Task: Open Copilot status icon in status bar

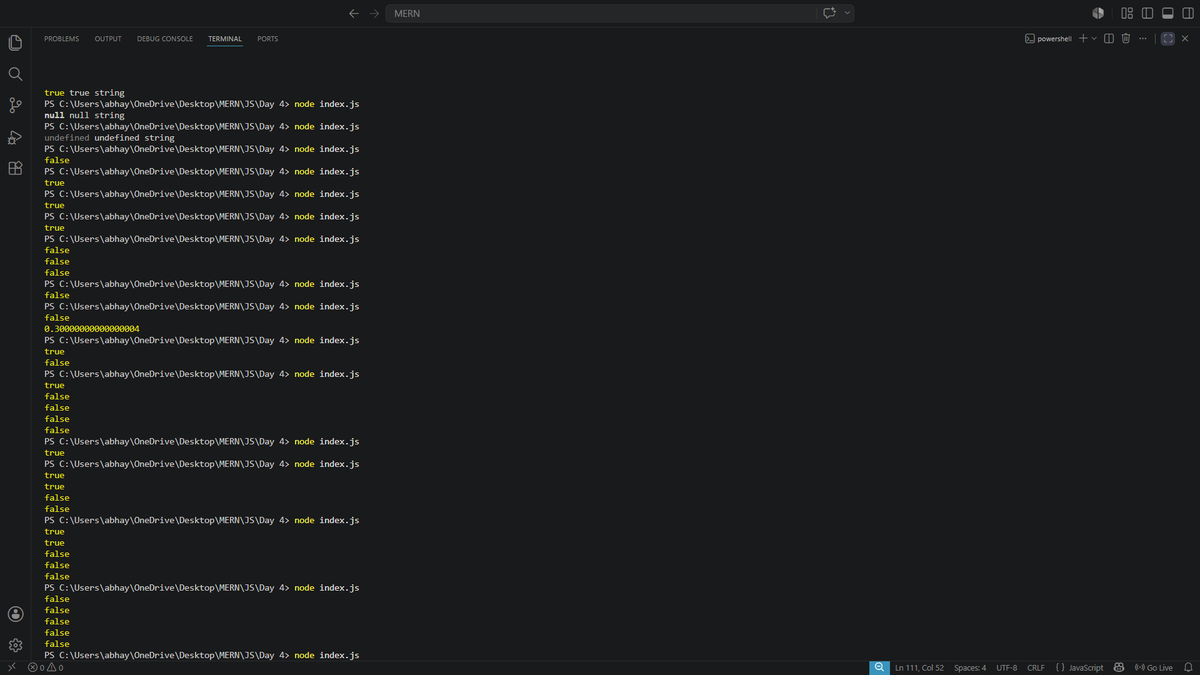Action: (1119, 667)
